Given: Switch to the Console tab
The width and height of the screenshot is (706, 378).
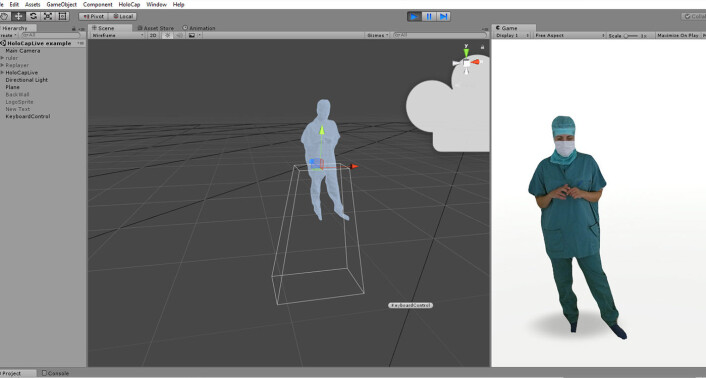Looking at the screenshot, I should (x=56, y=373).
